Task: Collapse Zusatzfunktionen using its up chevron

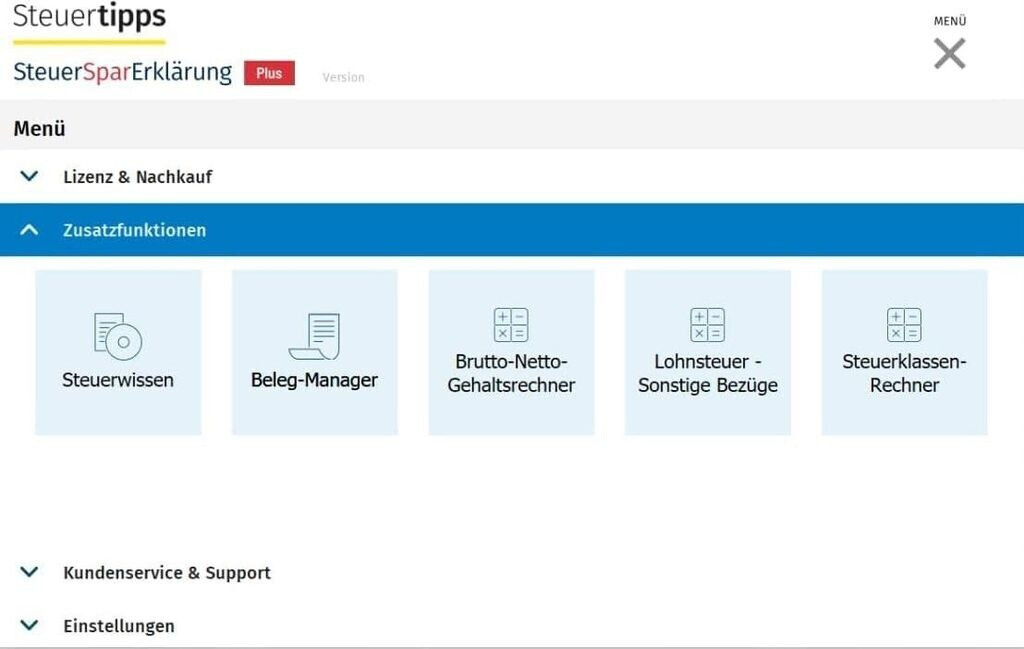Action: pyautogui.click(x=30, y=230)
